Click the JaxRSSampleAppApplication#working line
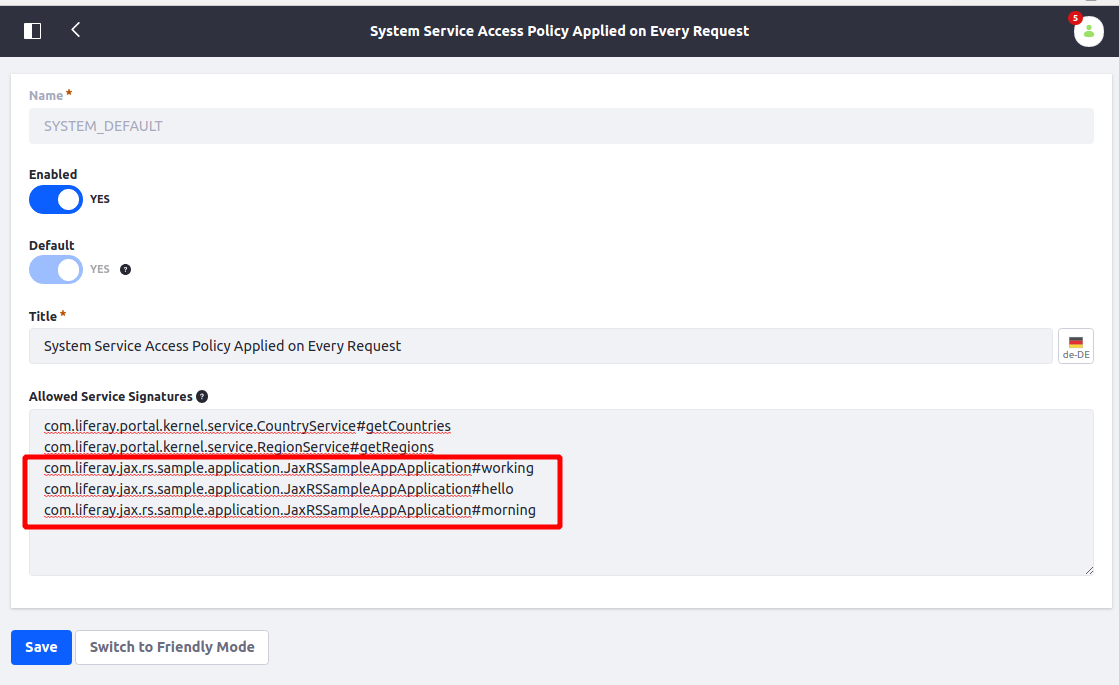Image resolution: width=1119 pixels, height=685 pixels. tap(288, 468)
